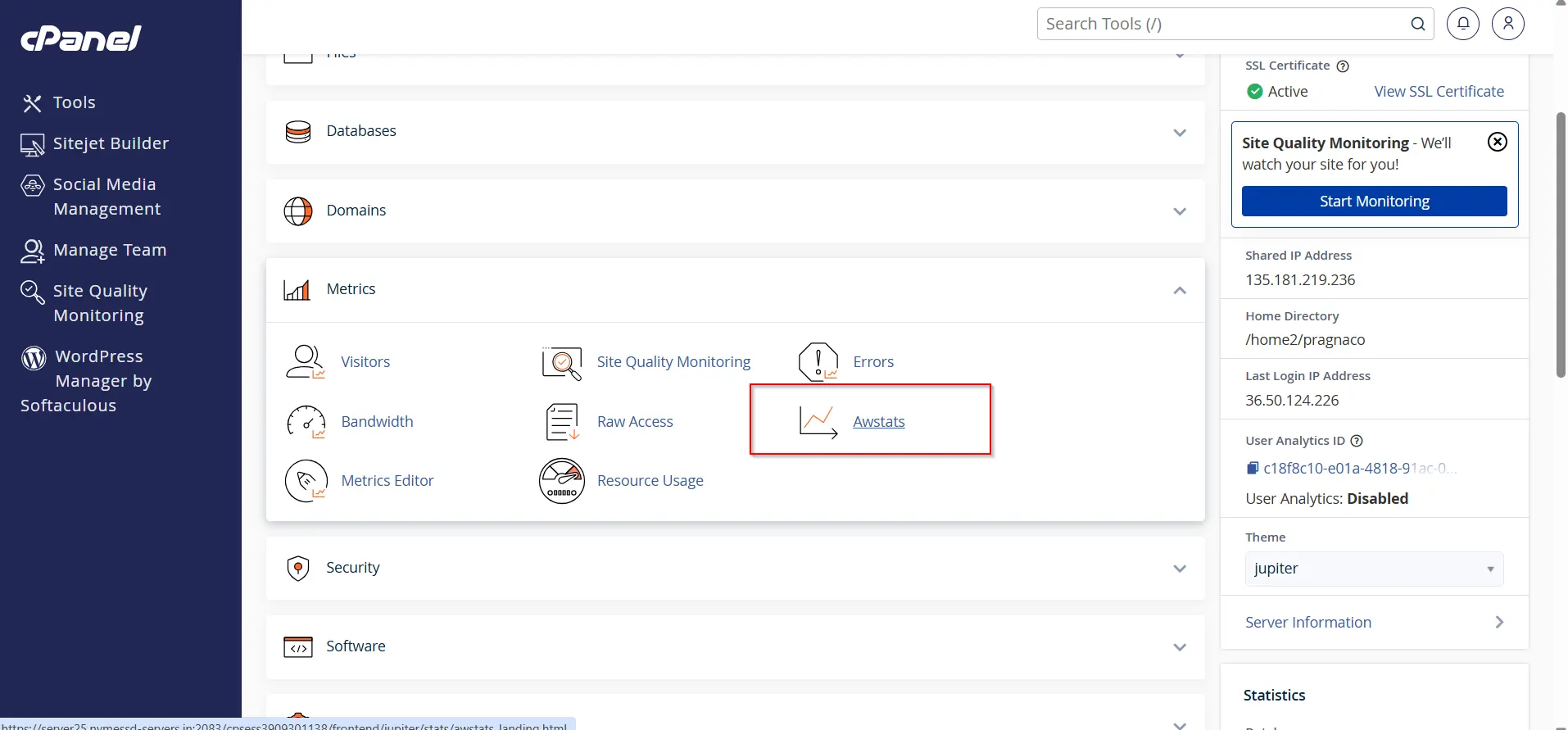This screenshot has width=1568, height=730.
Task: Click the Manage Team person icon
Action: [33, 252]
